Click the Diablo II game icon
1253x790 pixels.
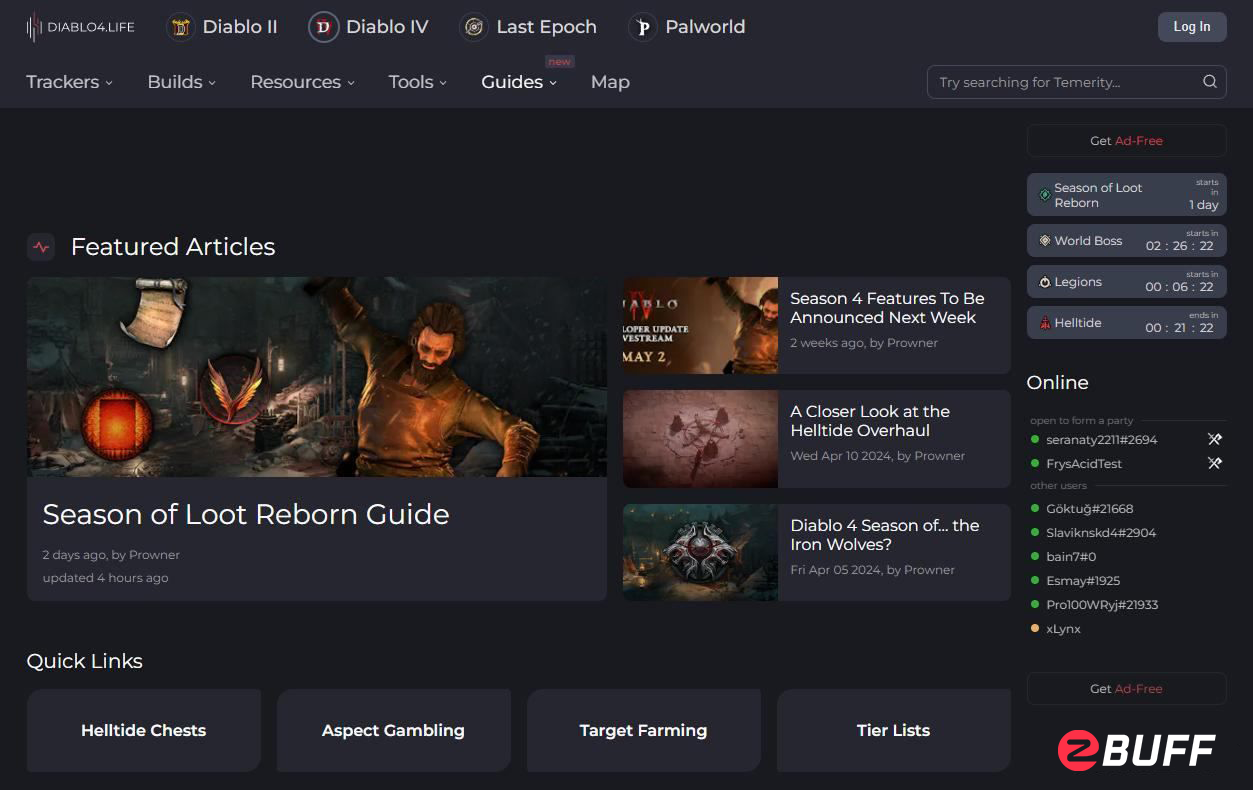coord(180,27)
